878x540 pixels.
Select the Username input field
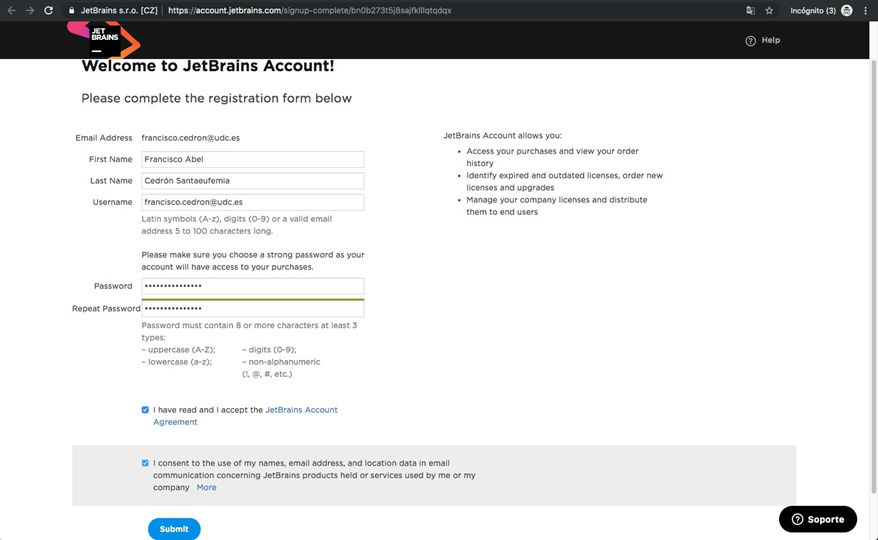[253, 202]
